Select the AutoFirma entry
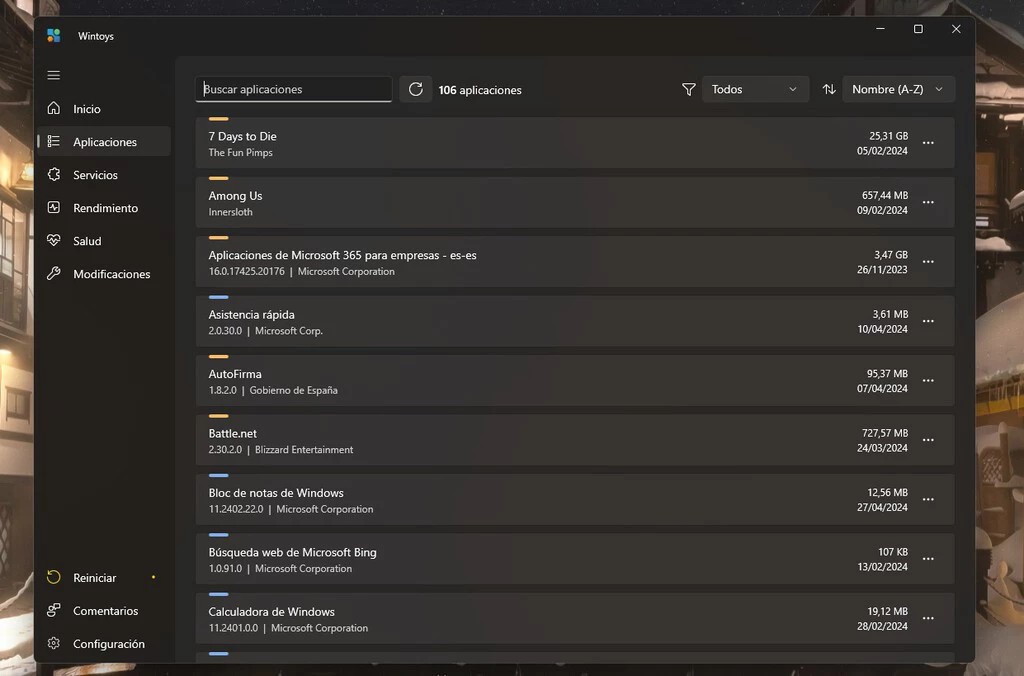Screen dimensions: 1024x676 coord(575,381)
